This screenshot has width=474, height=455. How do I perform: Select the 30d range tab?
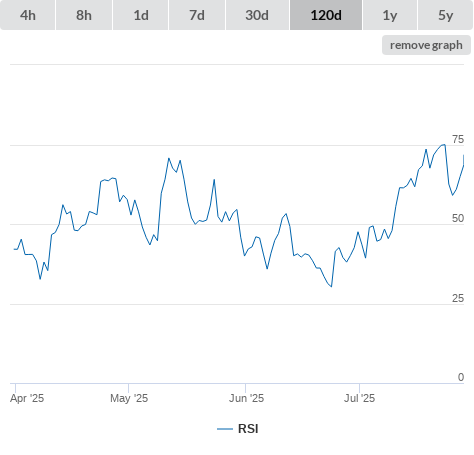(257, 15)
